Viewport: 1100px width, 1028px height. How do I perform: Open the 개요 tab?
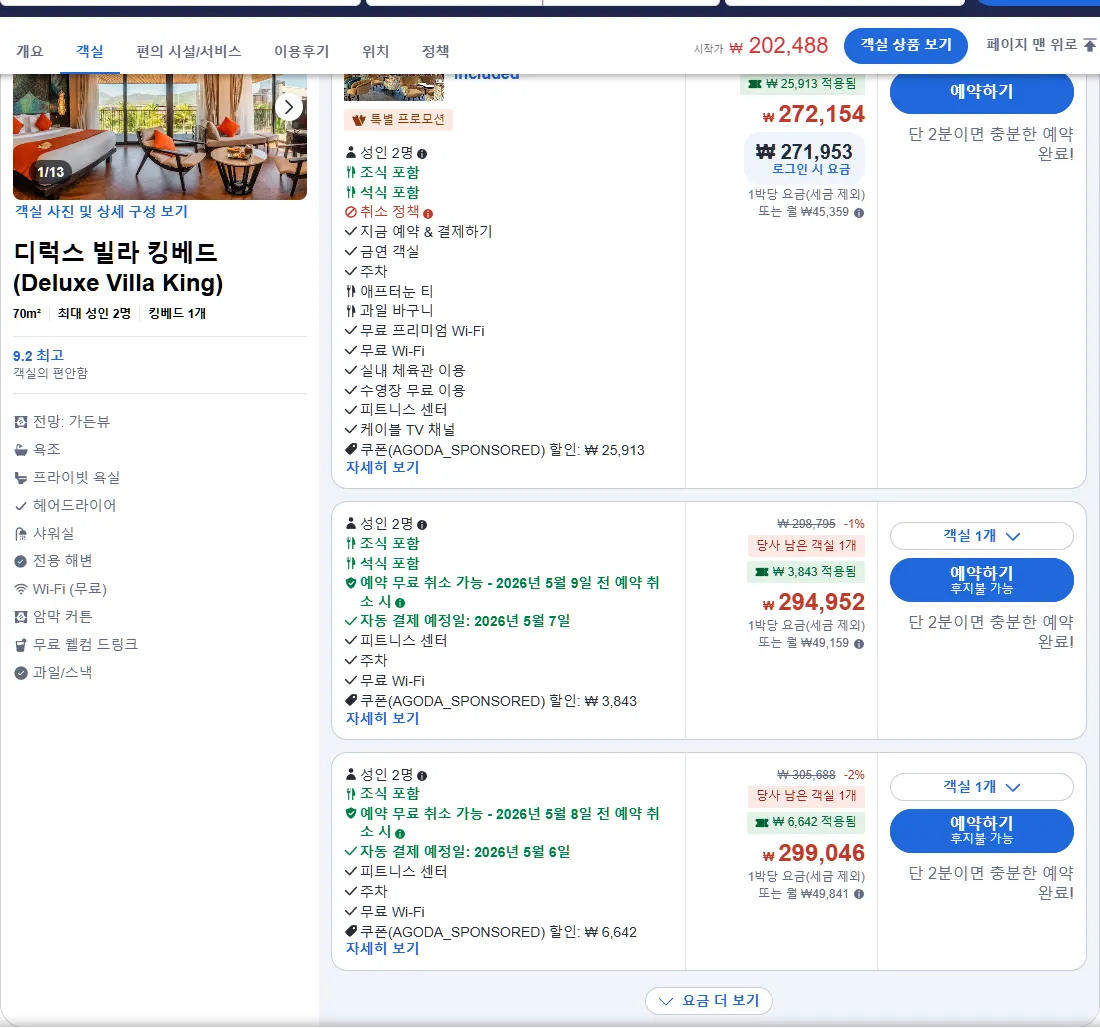tap(29, 51)
